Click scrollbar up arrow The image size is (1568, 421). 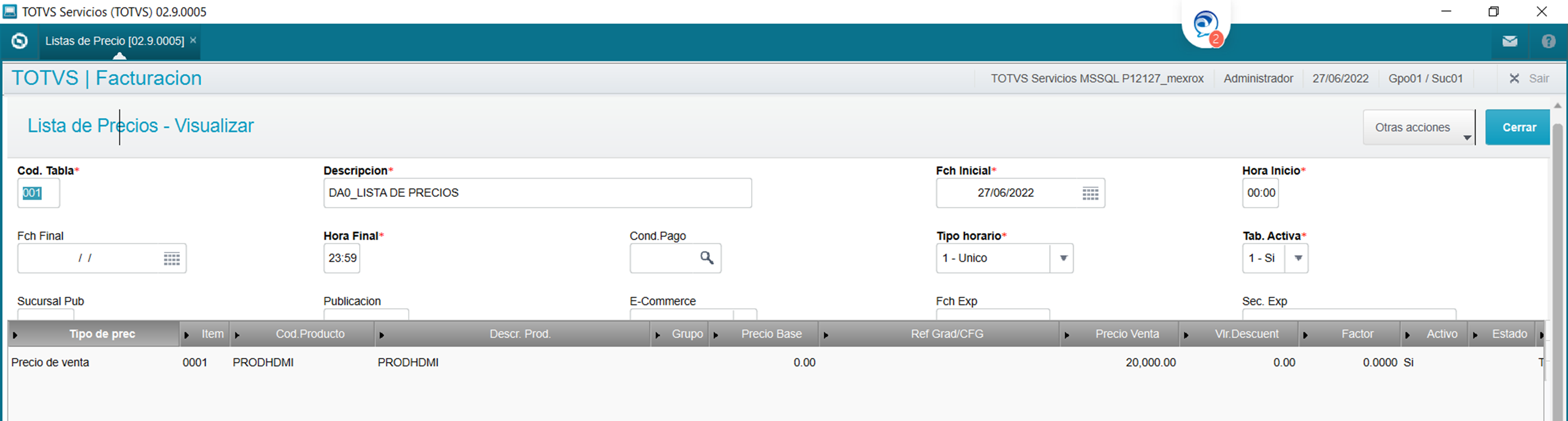(1558, 106)
